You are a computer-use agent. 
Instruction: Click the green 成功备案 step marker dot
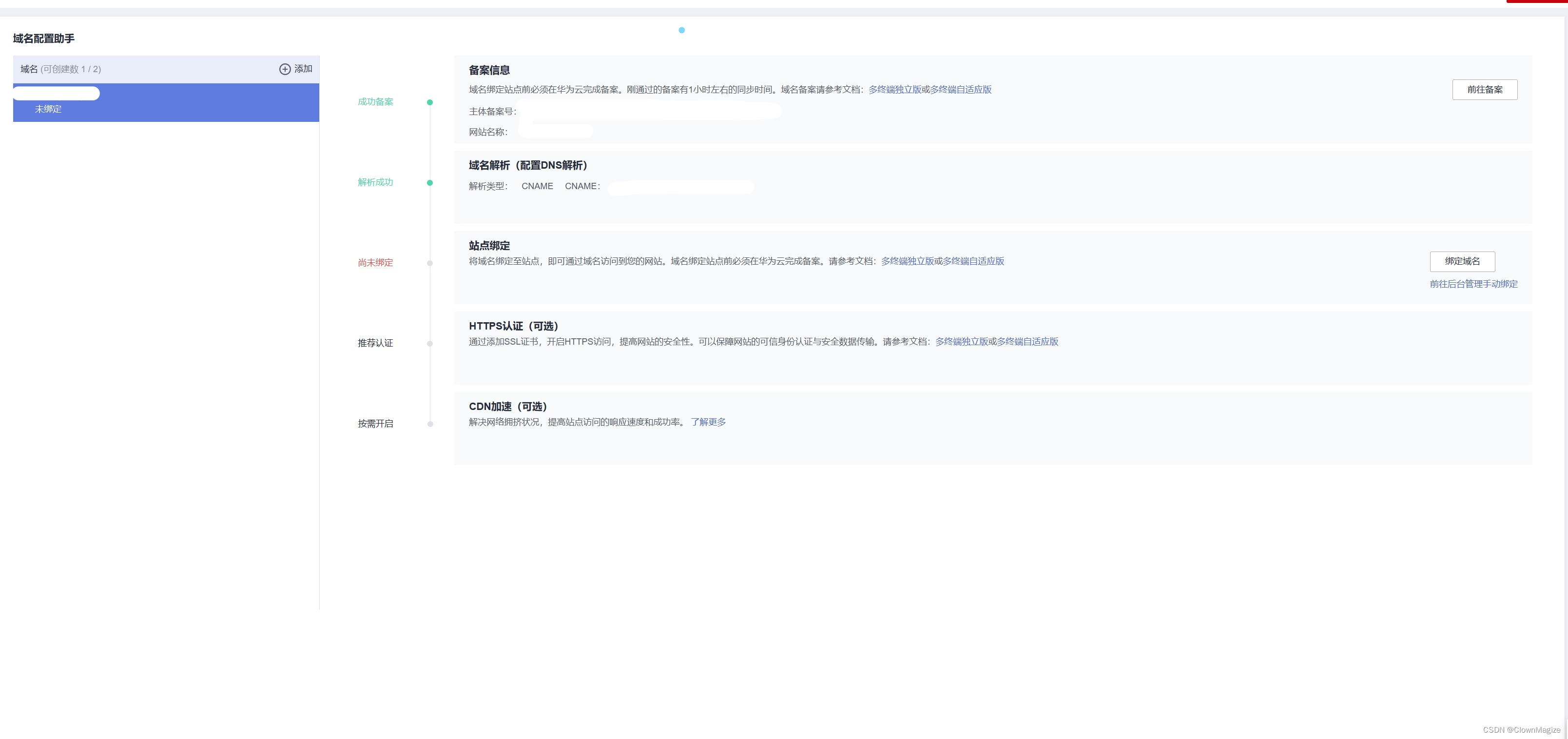pos(430,102)
